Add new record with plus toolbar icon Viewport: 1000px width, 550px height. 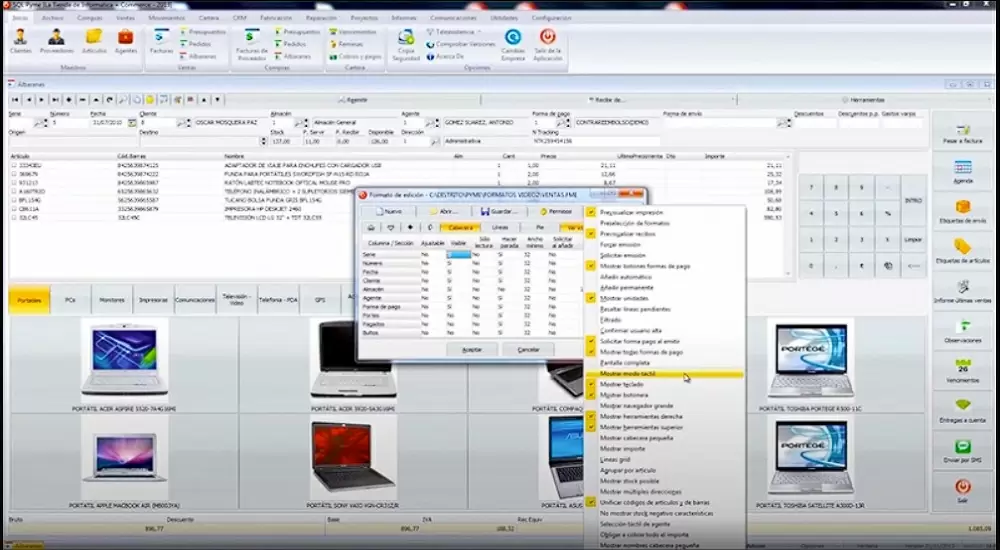tap(69, 100)
